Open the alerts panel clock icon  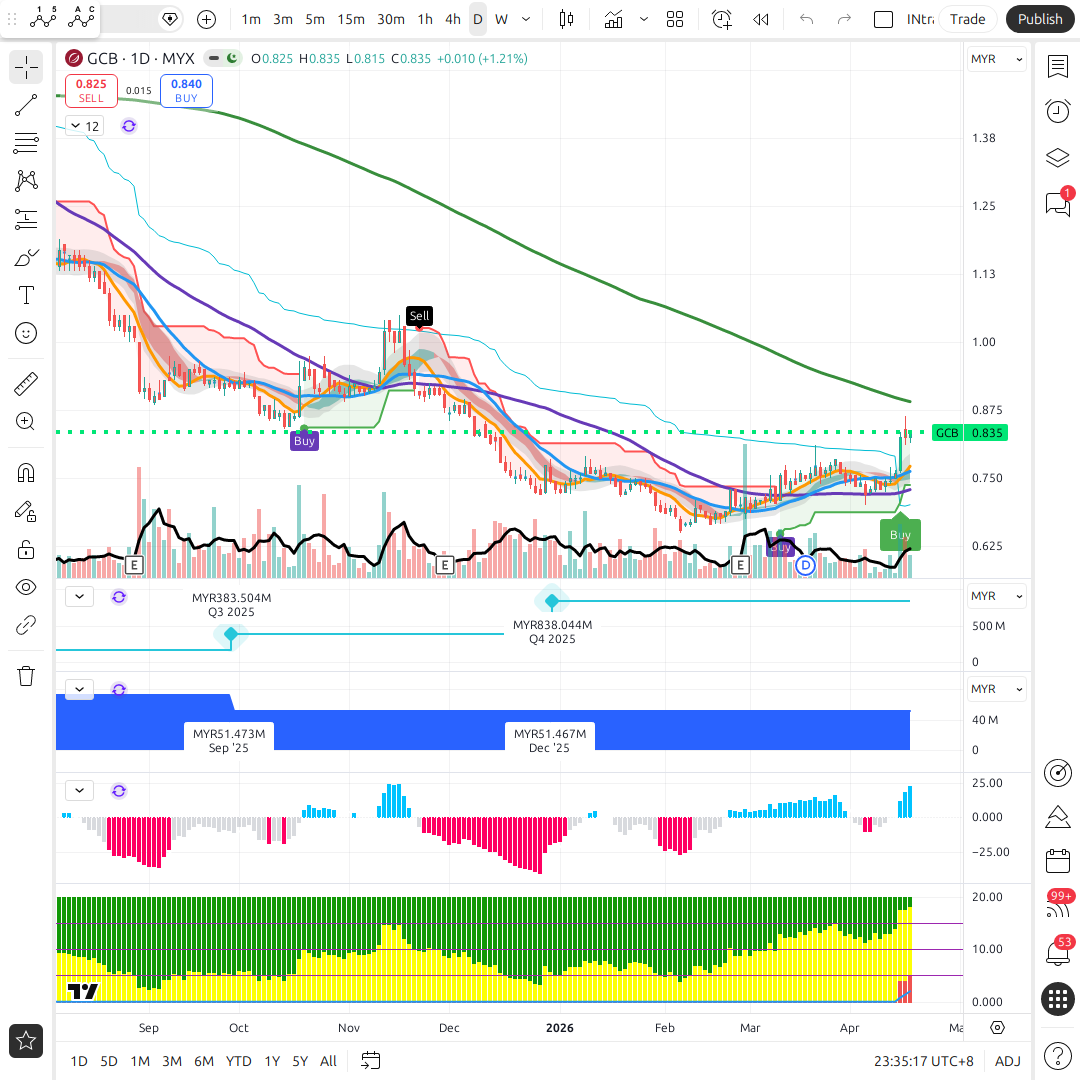click(1057, 111)
